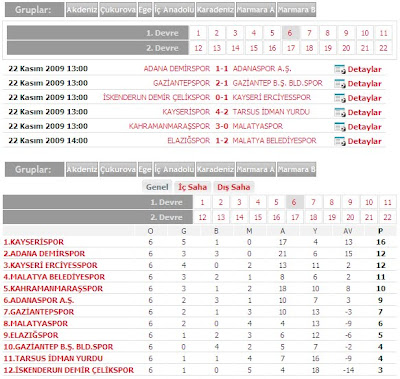Image resolution: width=400 pixels, height=379 pixels.
Task: Switch to Genel standings tab
Action: coord(157,187)
